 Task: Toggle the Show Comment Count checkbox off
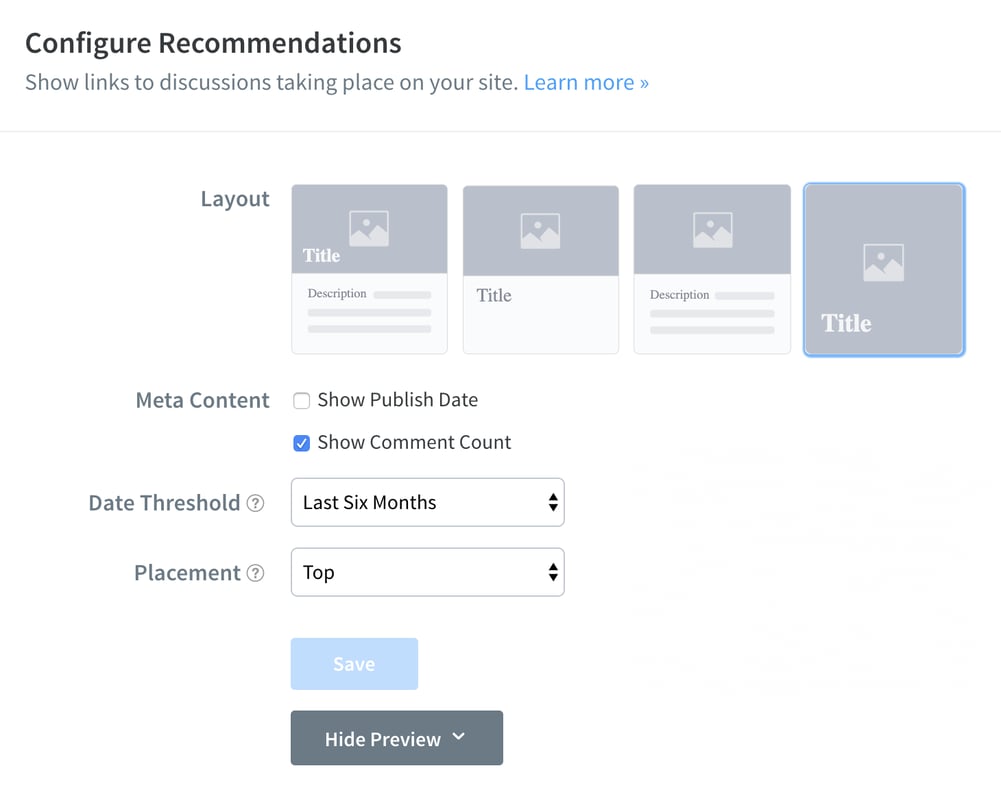coord(301,442)
